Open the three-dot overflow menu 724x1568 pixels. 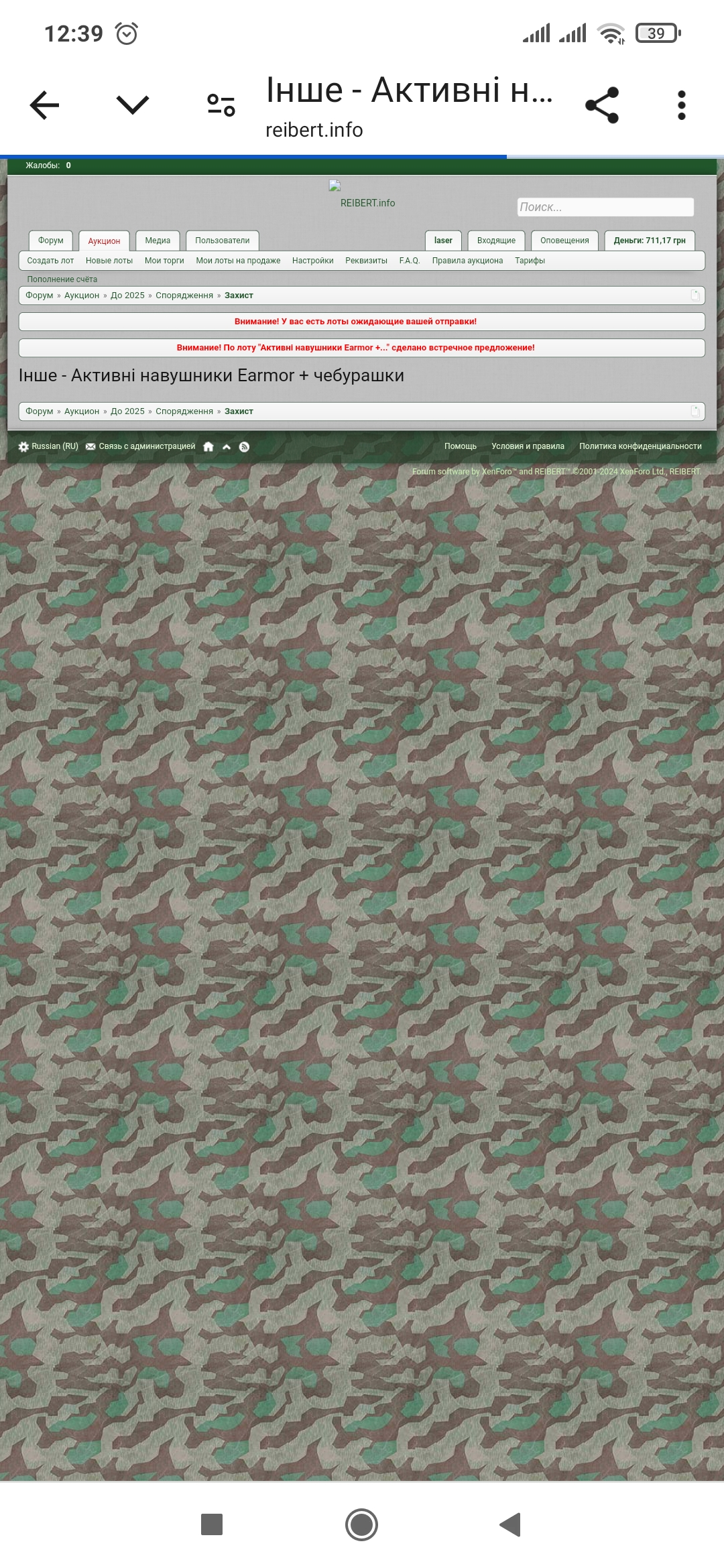pos(681,105)
